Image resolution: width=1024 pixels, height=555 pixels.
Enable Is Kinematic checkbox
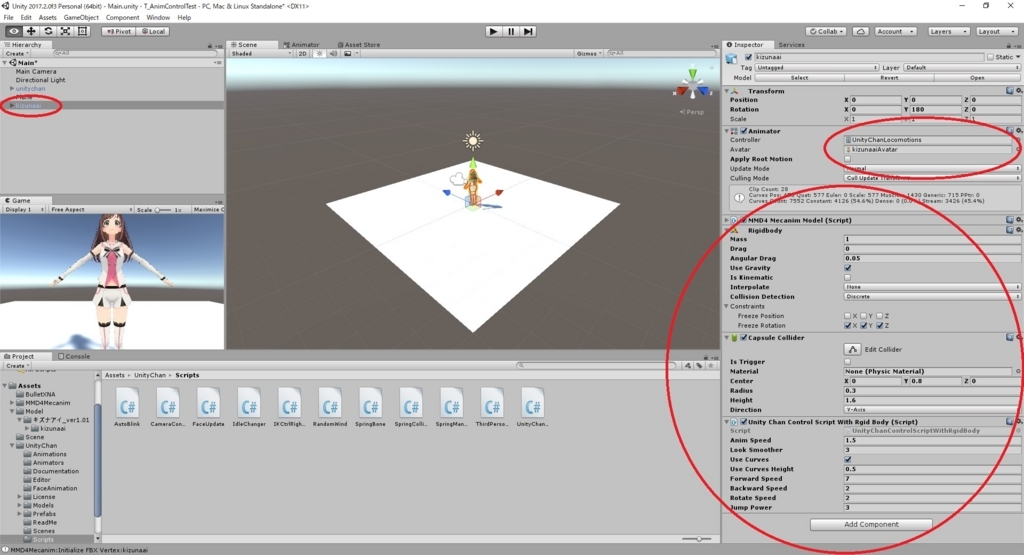pyautogui.click(x=848, y=278)
